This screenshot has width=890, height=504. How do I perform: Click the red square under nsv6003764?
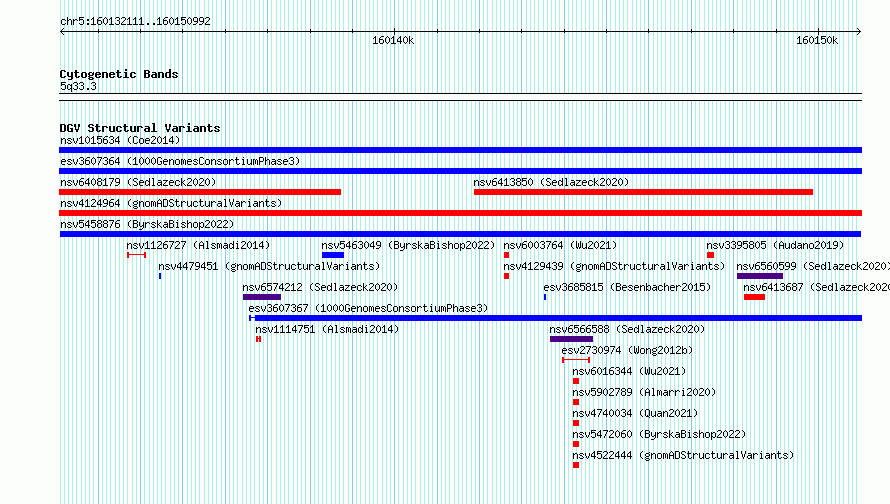tap(506, 255)
